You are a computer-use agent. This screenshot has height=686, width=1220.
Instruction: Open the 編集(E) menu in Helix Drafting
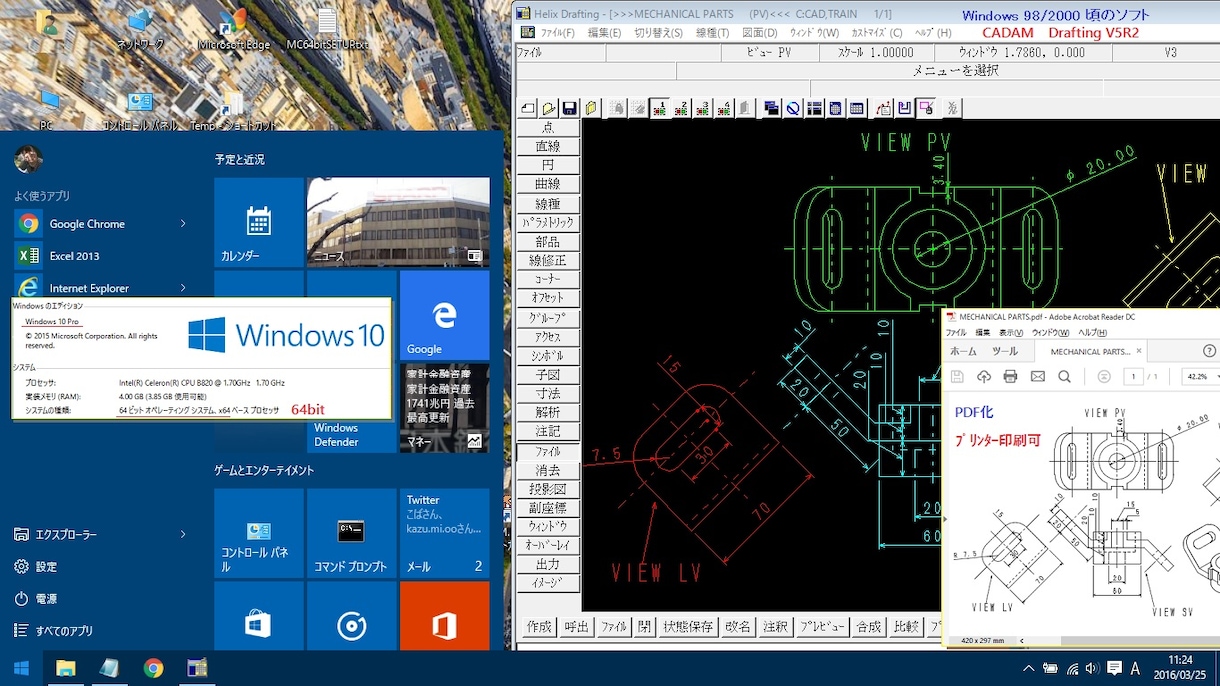[605, 33]
